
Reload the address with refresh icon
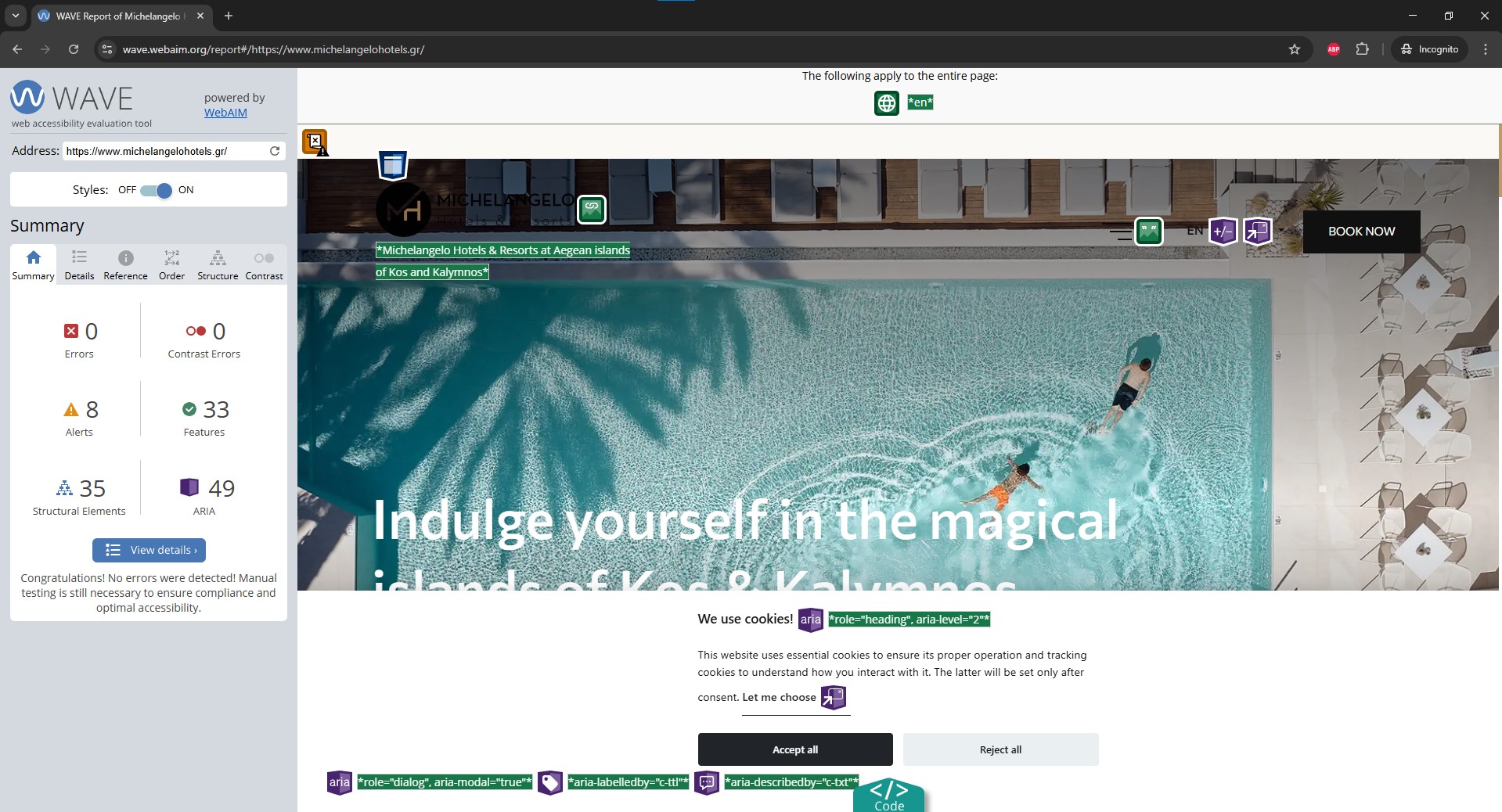click(275, 151)
